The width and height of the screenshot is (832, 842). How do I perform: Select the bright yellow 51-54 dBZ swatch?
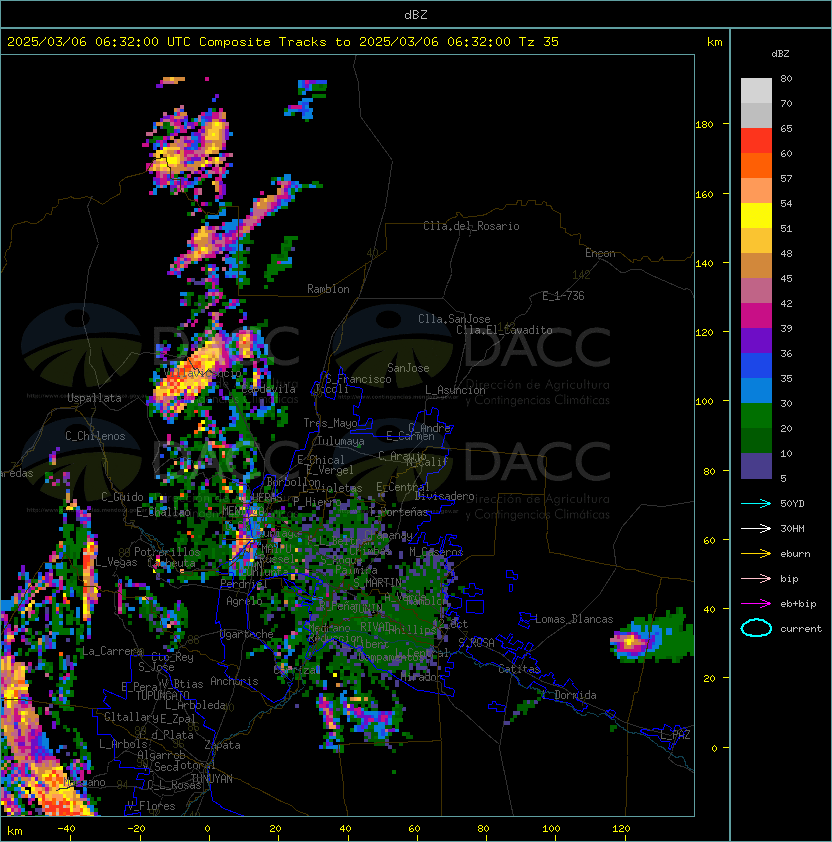tap(756, 216)
